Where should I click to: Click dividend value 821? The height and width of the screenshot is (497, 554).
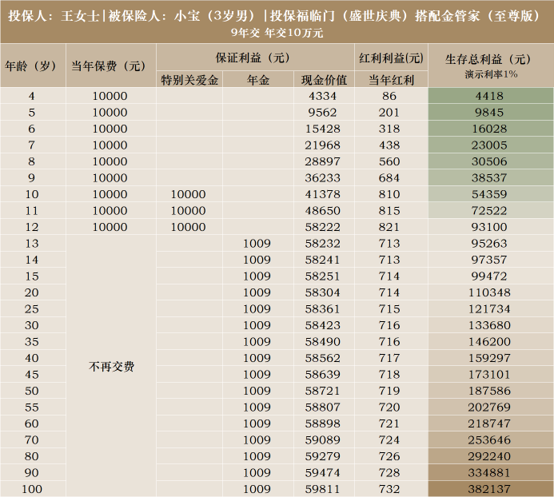[x=389, y=227]
